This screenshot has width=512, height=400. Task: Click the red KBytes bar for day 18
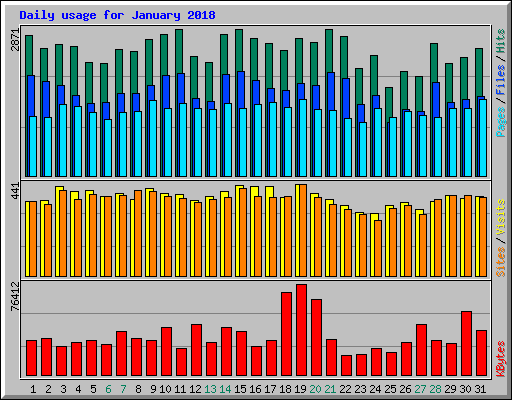coord(286,334)
